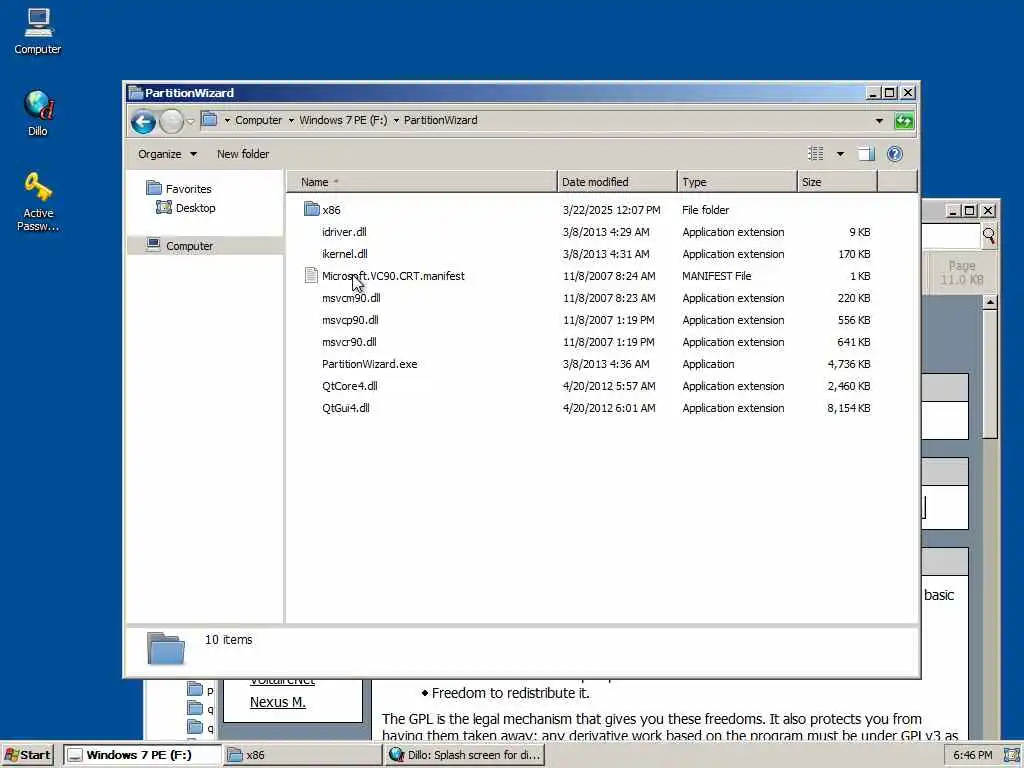Open the Nexus M. link in Dillo window
The image size is (1024, 768).
(x=278, y=702)
